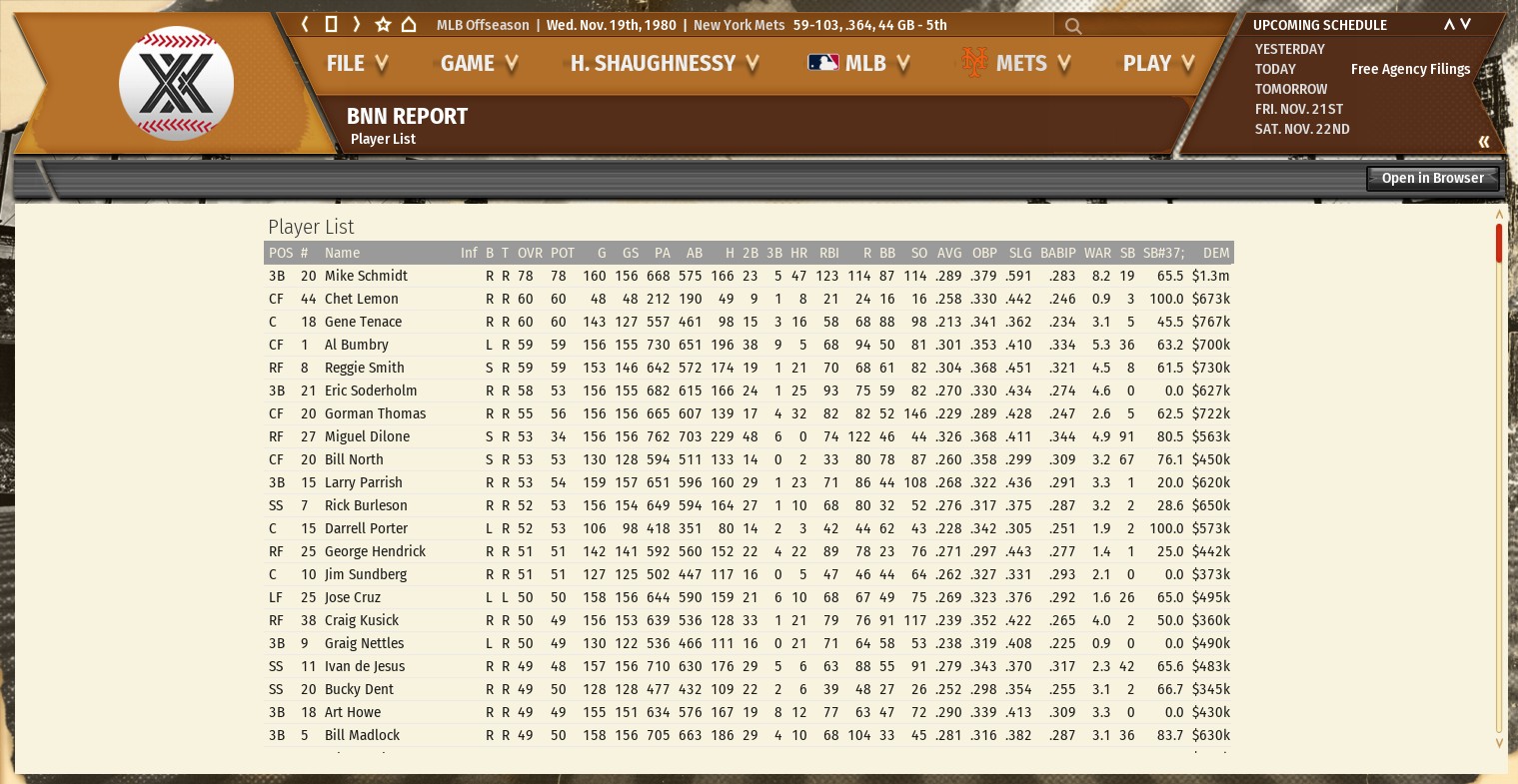Click the Open in Browser button
The width and height of the screenshot is (1518, 784).
pyautogui.click(x=1432, y=178)
